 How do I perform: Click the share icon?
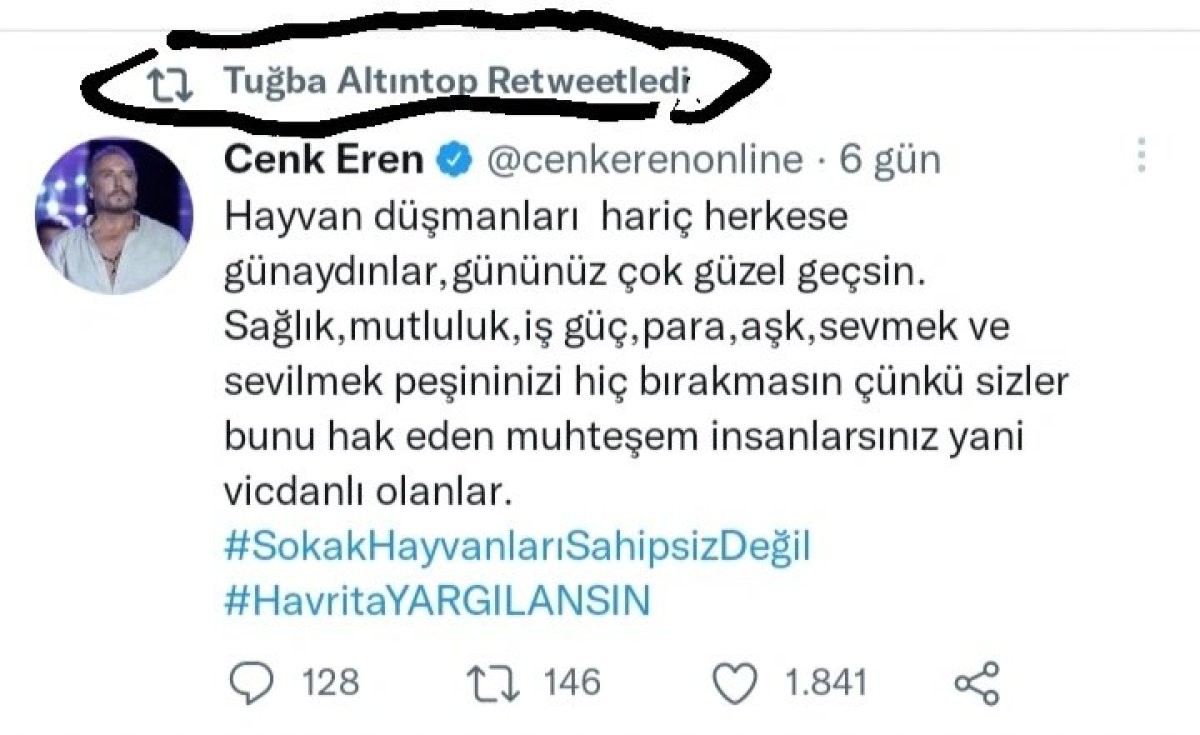coord(976,684)
